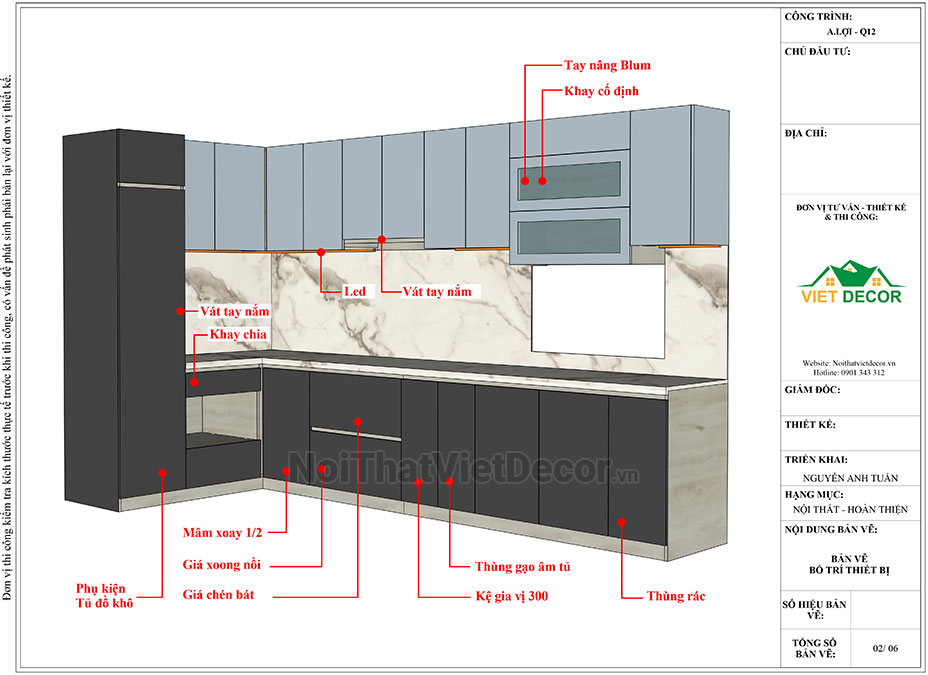Click the Hotline 0901 343 312 text
The width and height of the screenshot is (928, 675).
(849, 373)
